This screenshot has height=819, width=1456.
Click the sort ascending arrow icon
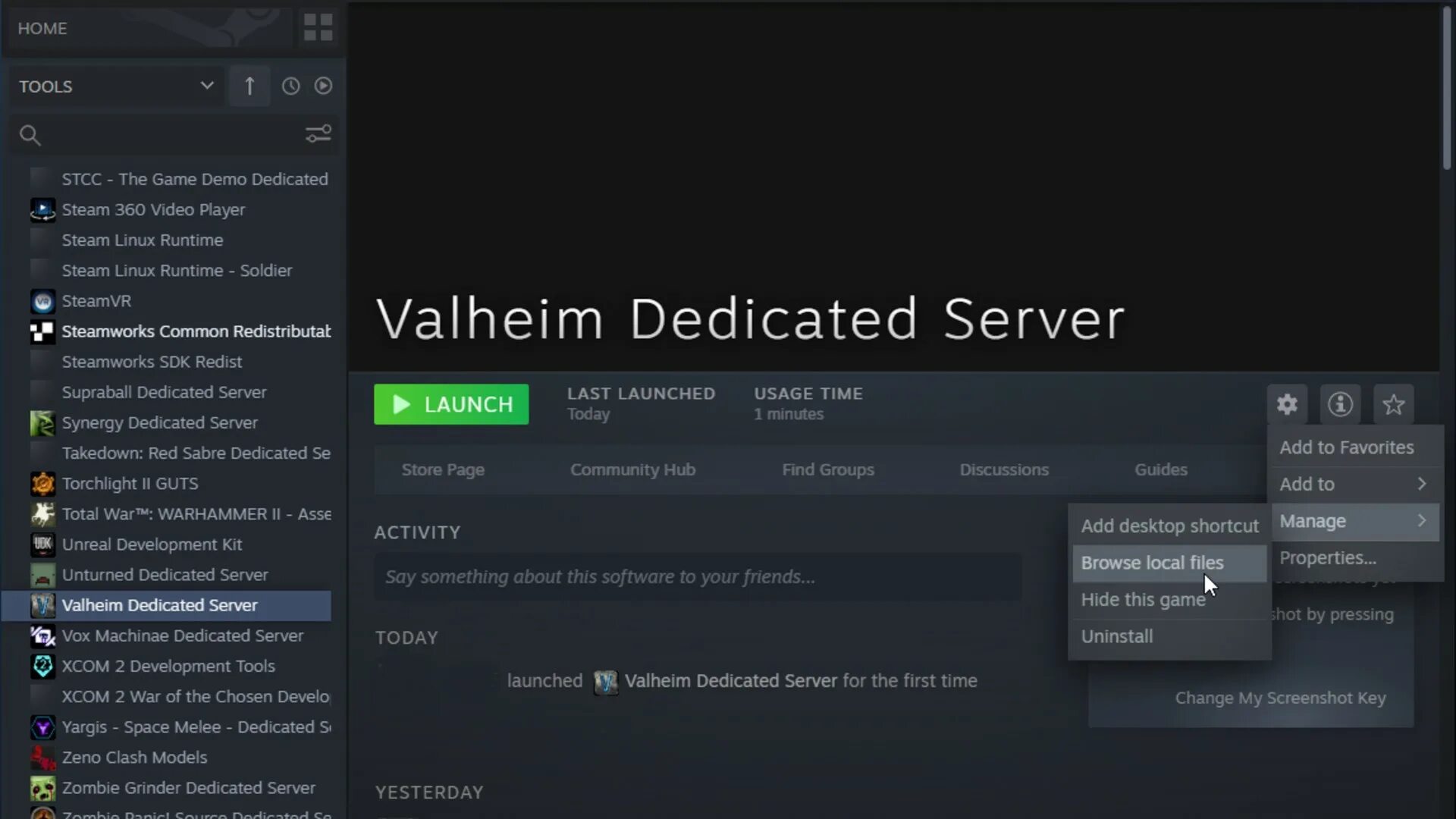[x=249, y=86]
